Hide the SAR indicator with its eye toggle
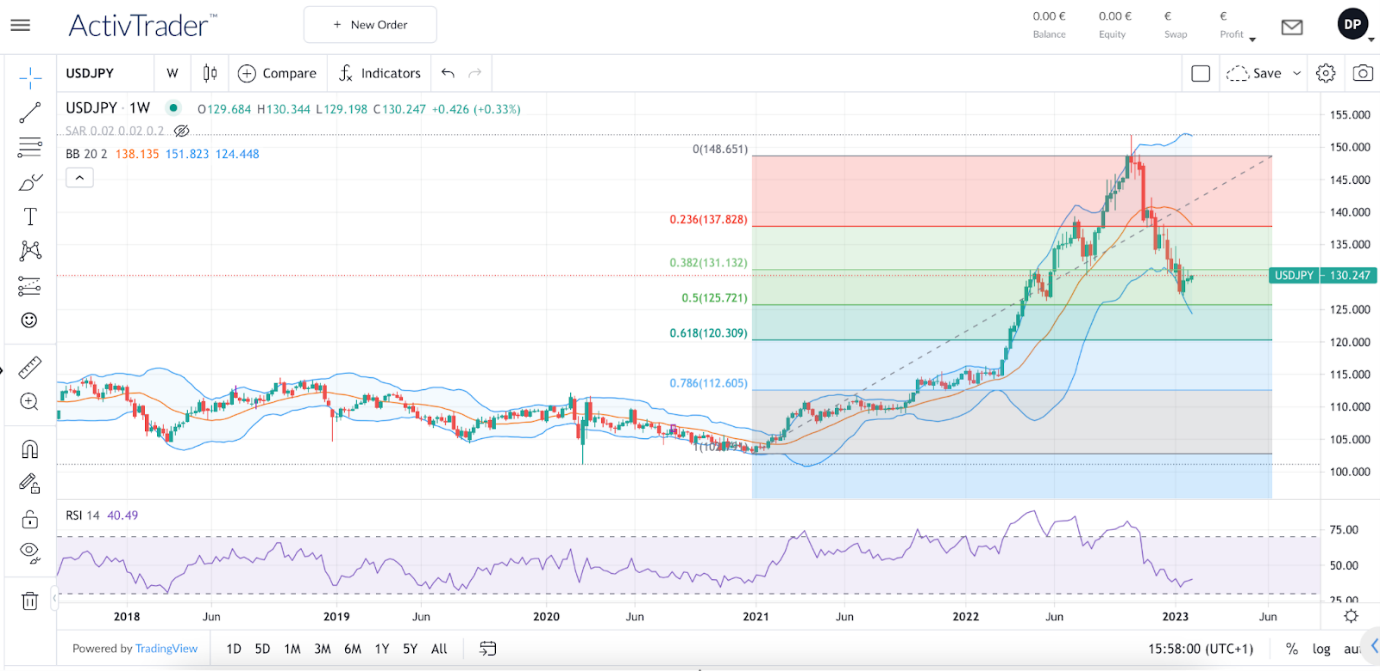This screenshot has height=671, width=1380. pos(181,131)
